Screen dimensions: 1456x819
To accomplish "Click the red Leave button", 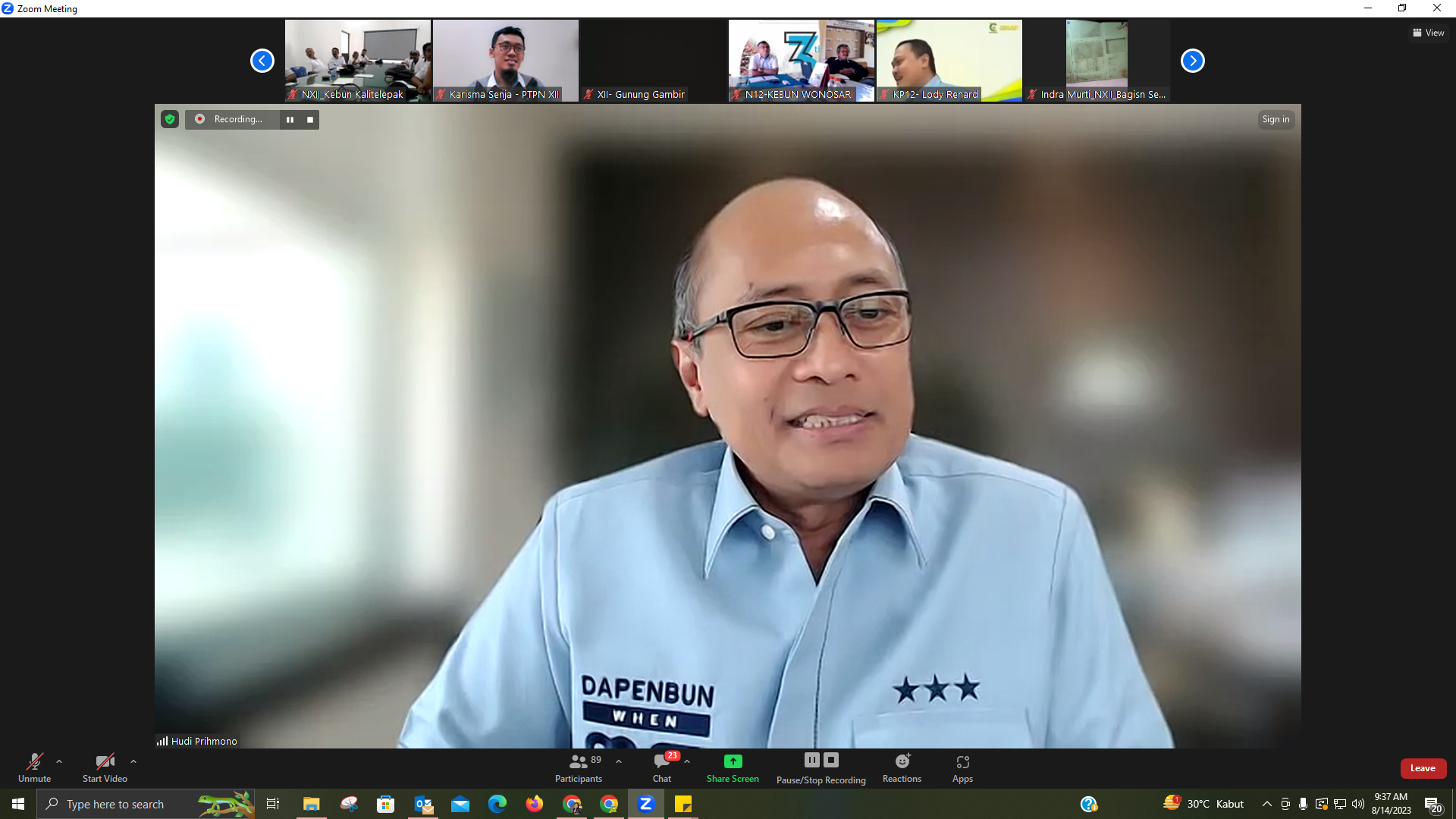I will pos(1423,768).
